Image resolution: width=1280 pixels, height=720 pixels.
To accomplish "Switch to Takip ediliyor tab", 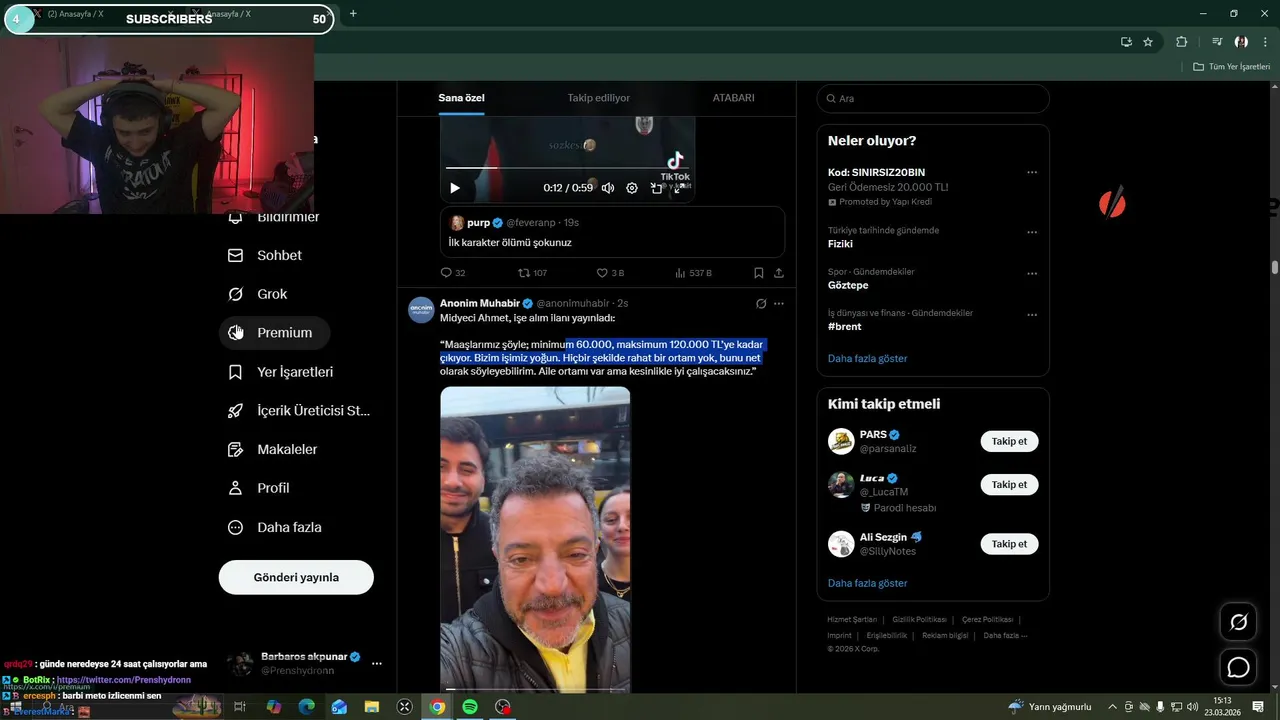I will pyautogui.click(x=599, y=98).
